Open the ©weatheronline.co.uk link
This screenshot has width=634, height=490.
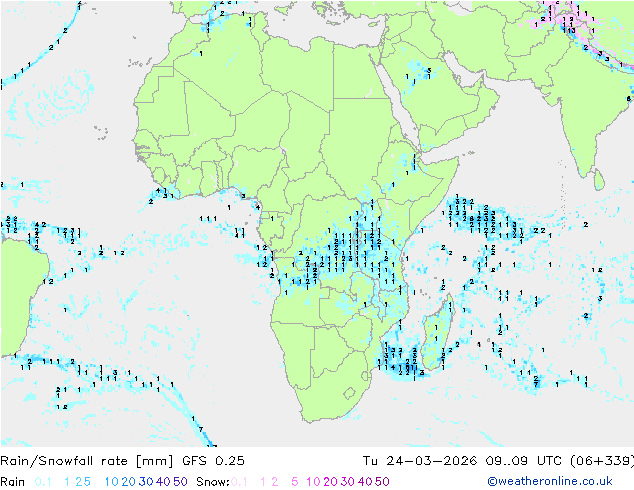550,481
